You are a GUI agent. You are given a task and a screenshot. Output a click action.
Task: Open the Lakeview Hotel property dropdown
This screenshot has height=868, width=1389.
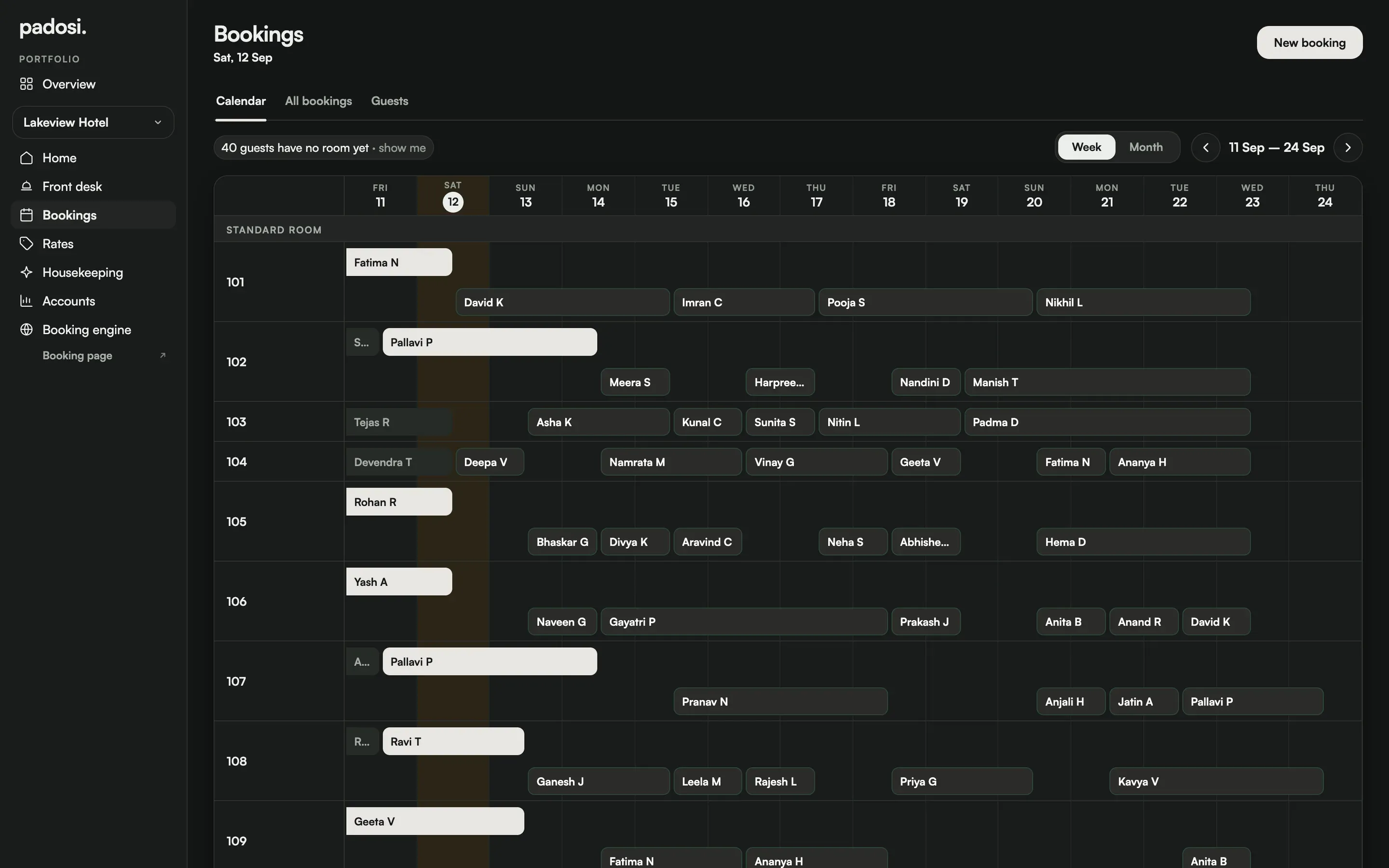pos(93,122)
